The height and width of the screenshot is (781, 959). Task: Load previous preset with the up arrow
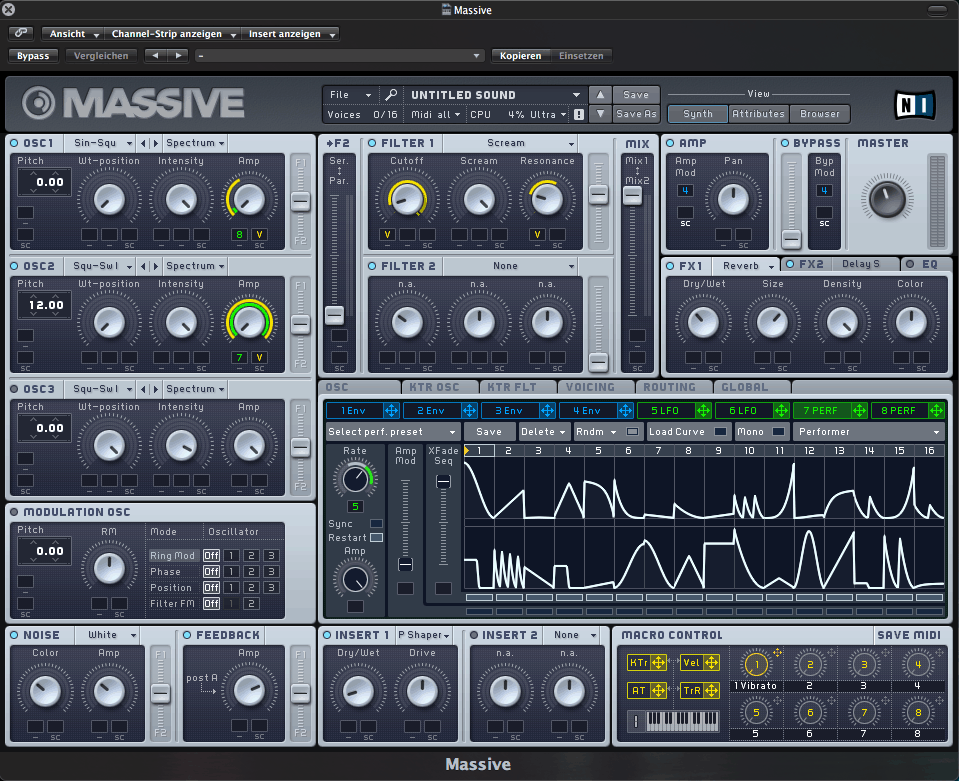[x=599, y=95]
